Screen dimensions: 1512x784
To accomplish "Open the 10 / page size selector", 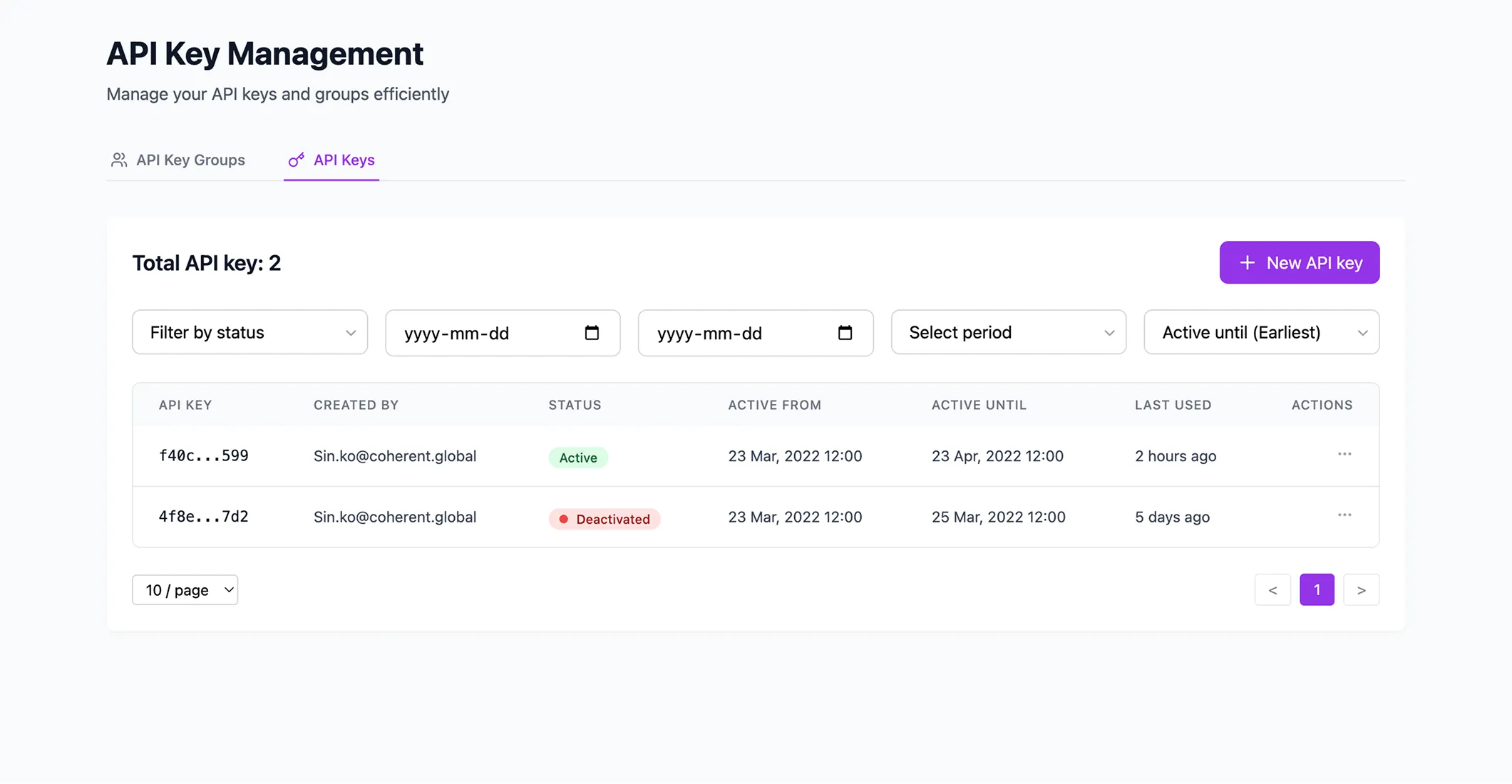I will tap(185, 590).
